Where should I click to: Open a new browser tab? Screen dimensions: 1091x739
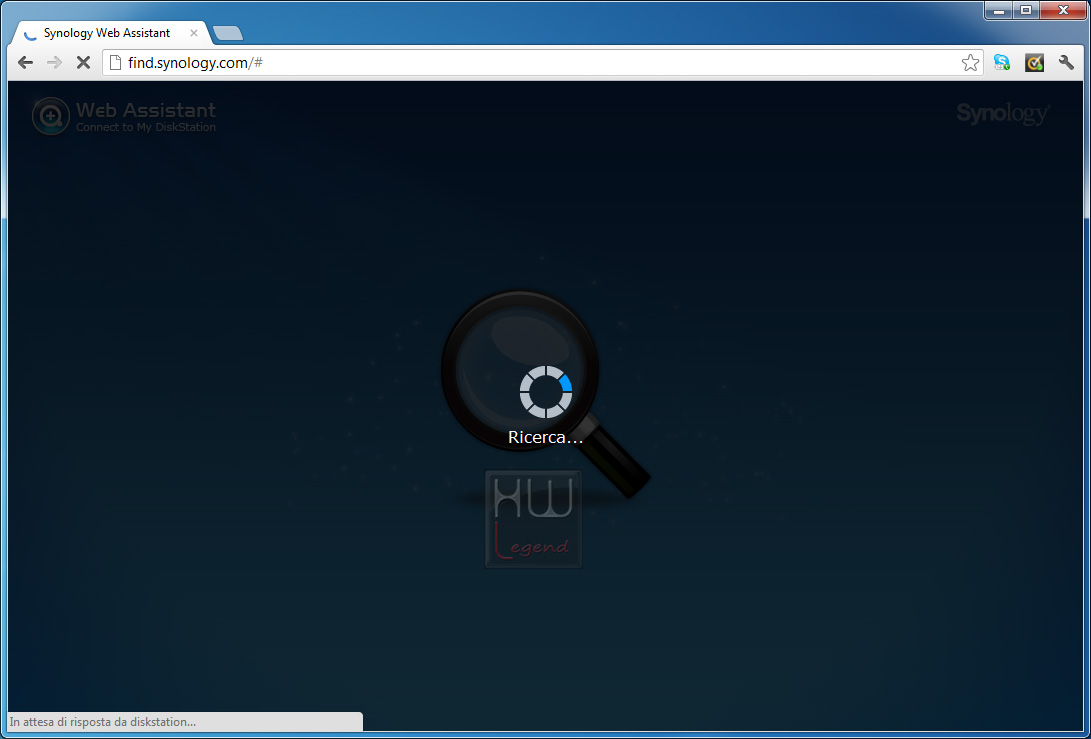pyautogui.click(x=228, y=33)
